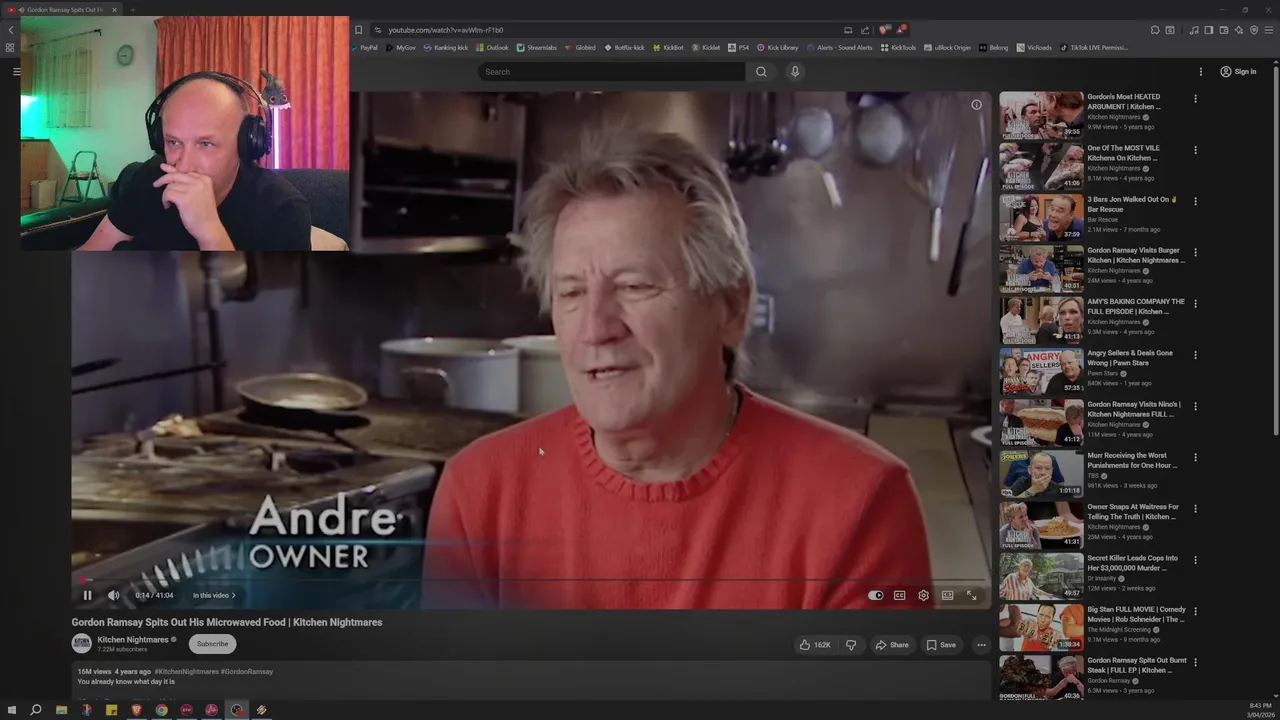Open the PayPal bookmark
The image size is (1280, 720).
(x=365, y=47)
